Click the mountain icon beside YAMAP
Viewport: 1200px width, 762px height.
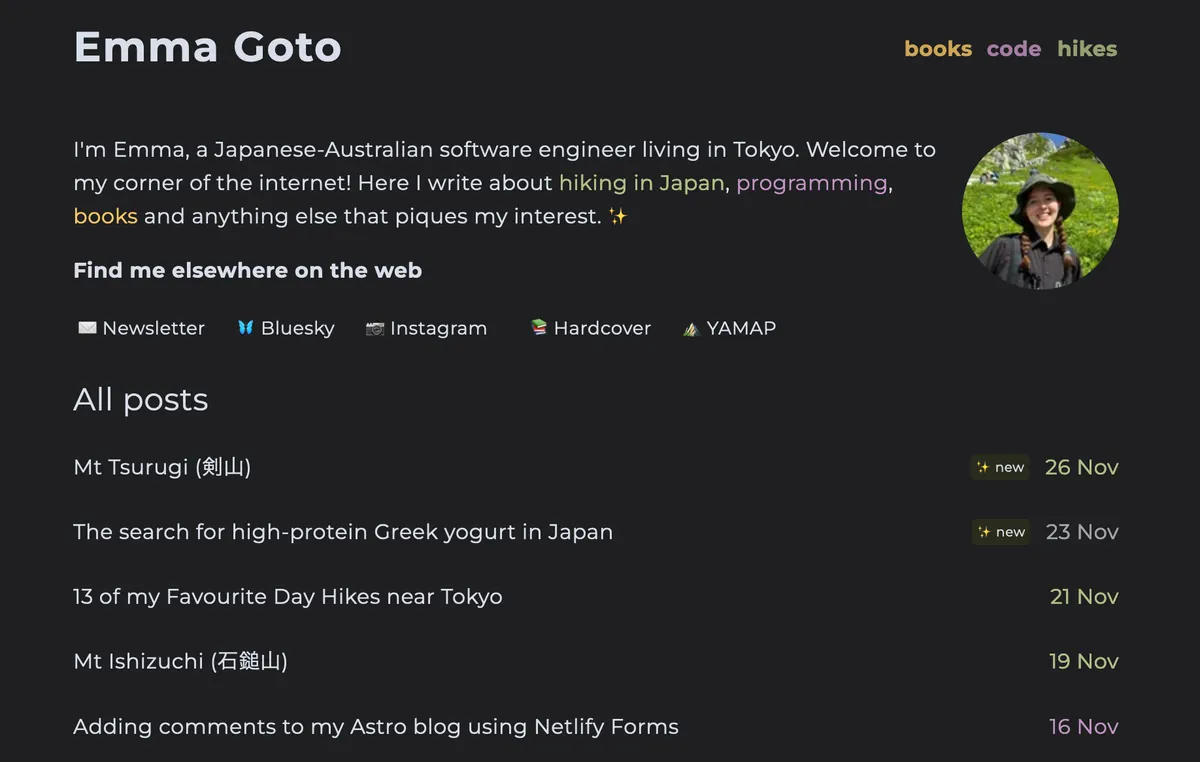click(x=690, y=328)
